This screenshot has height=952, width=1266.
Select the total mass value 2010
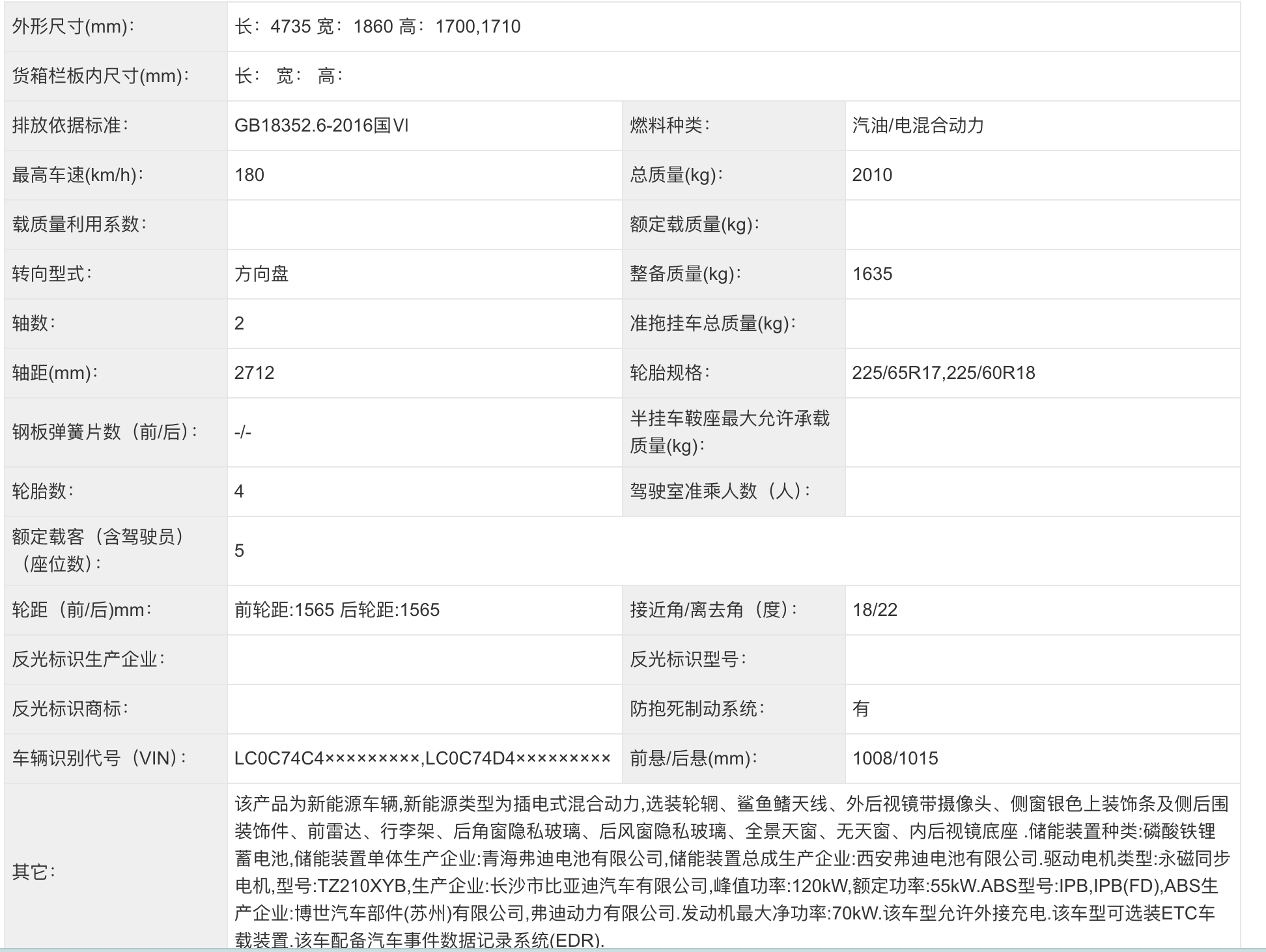[872, 175]
